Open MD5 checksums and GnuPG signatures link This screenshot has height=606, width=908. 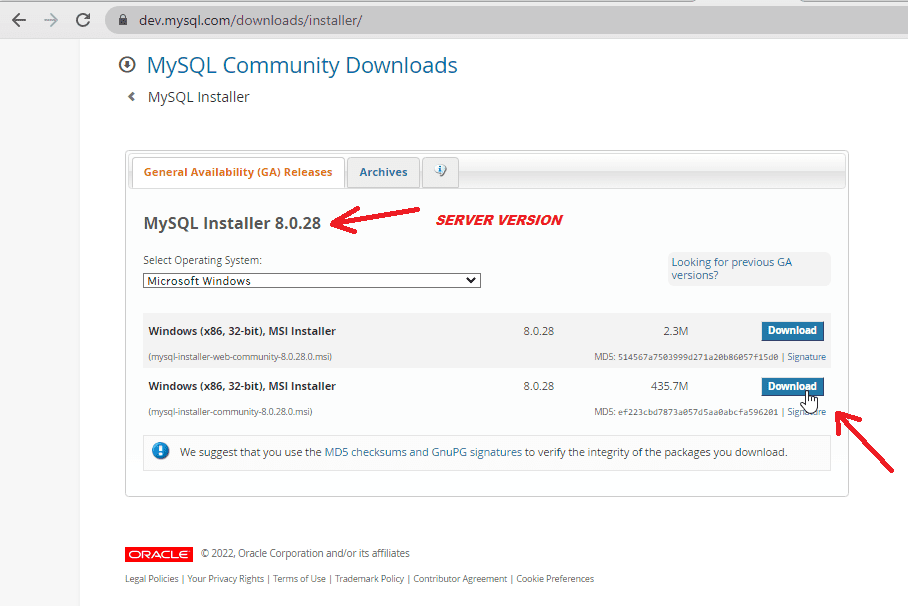423,452
